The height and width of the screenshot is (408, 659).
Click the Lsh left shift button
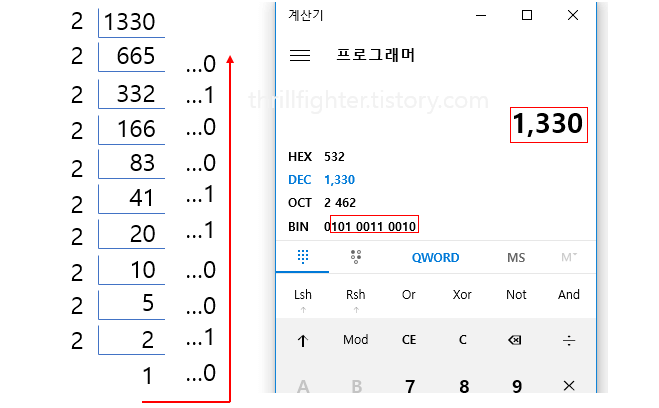[303, 295]
